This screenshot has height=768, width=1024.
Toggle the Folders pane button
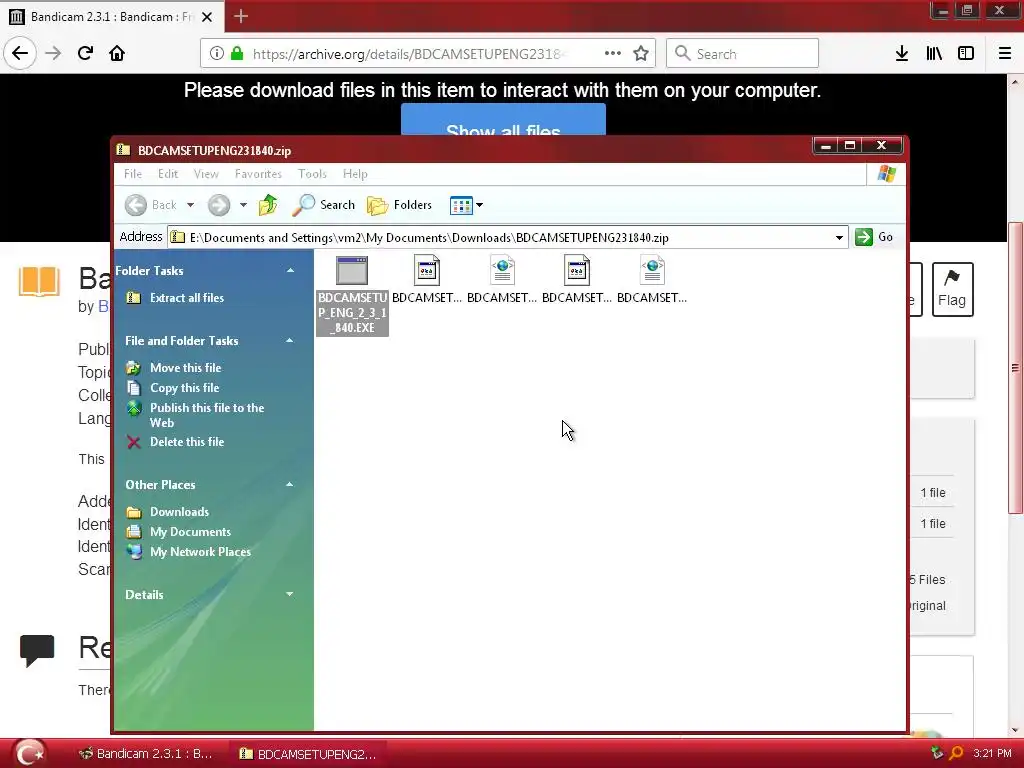point(400,205)
